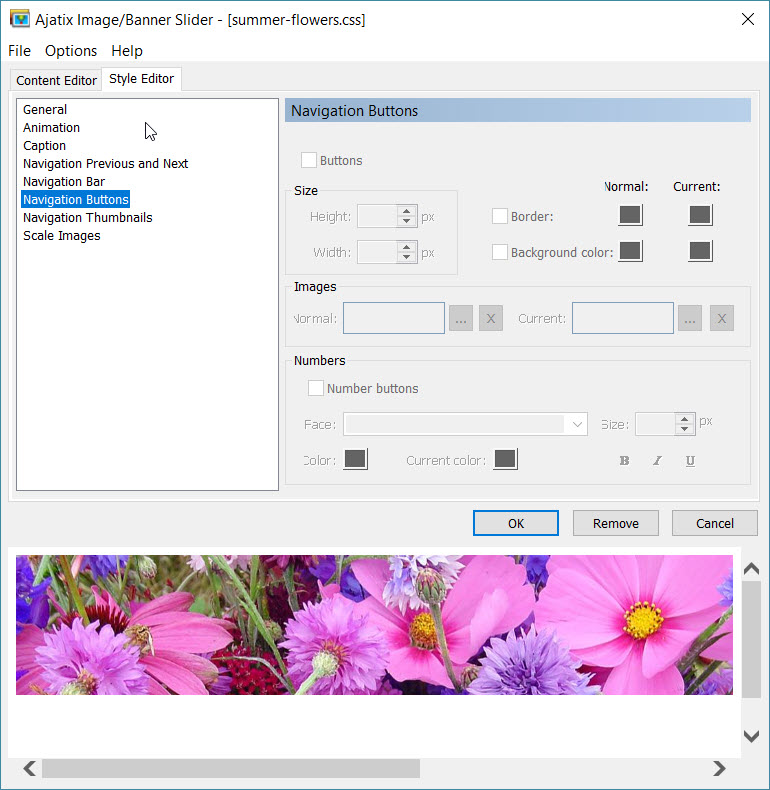Screen dimensions: 770x790
Task: Select the Style Editor tab
Action: point(141,79)
